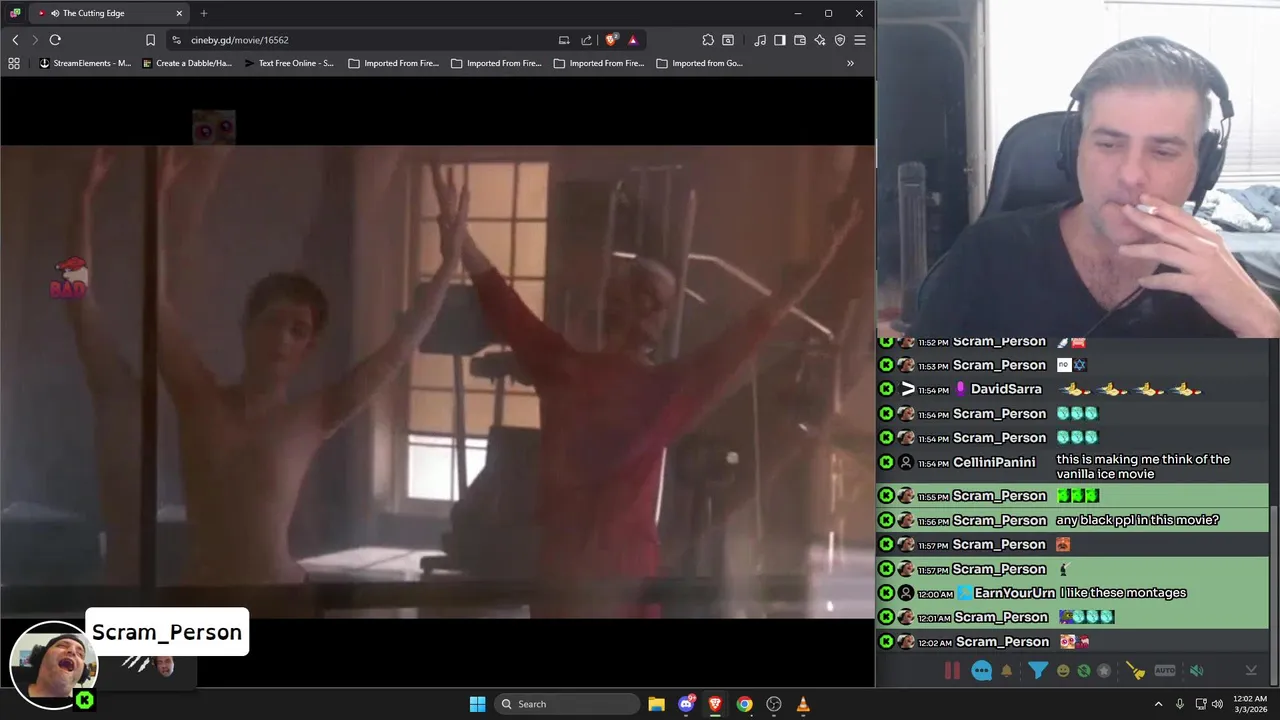
Task: Clear chat with the broom icon
Action: [x=1135, y=671]
